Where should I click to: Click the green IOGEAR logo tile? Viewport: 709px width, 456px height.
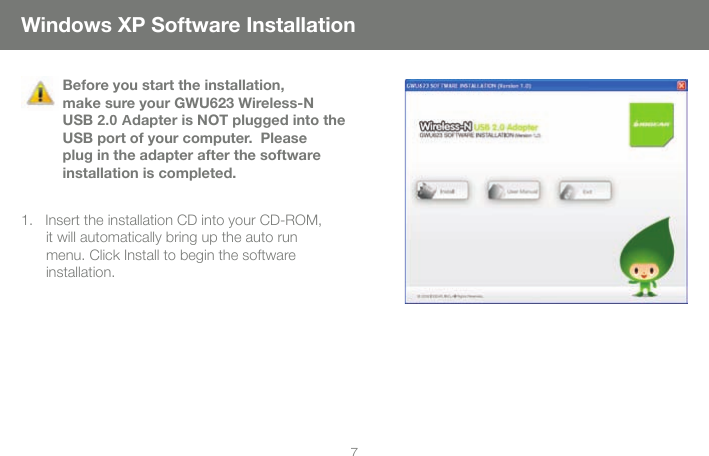click(652, 124)
